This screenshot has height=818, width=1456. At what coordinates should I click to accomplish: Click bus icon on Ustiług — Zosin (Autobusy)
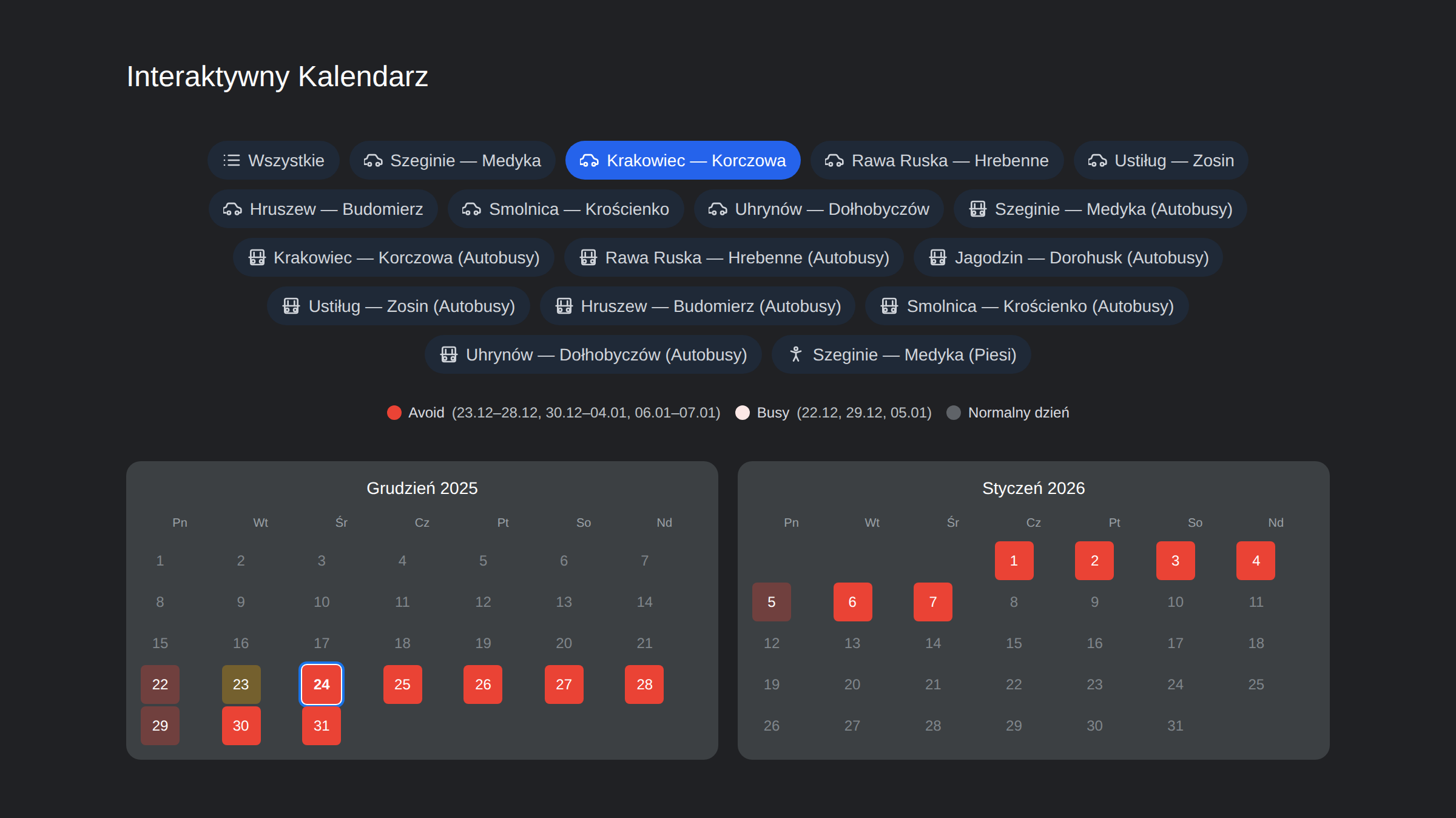click(291, 306)
